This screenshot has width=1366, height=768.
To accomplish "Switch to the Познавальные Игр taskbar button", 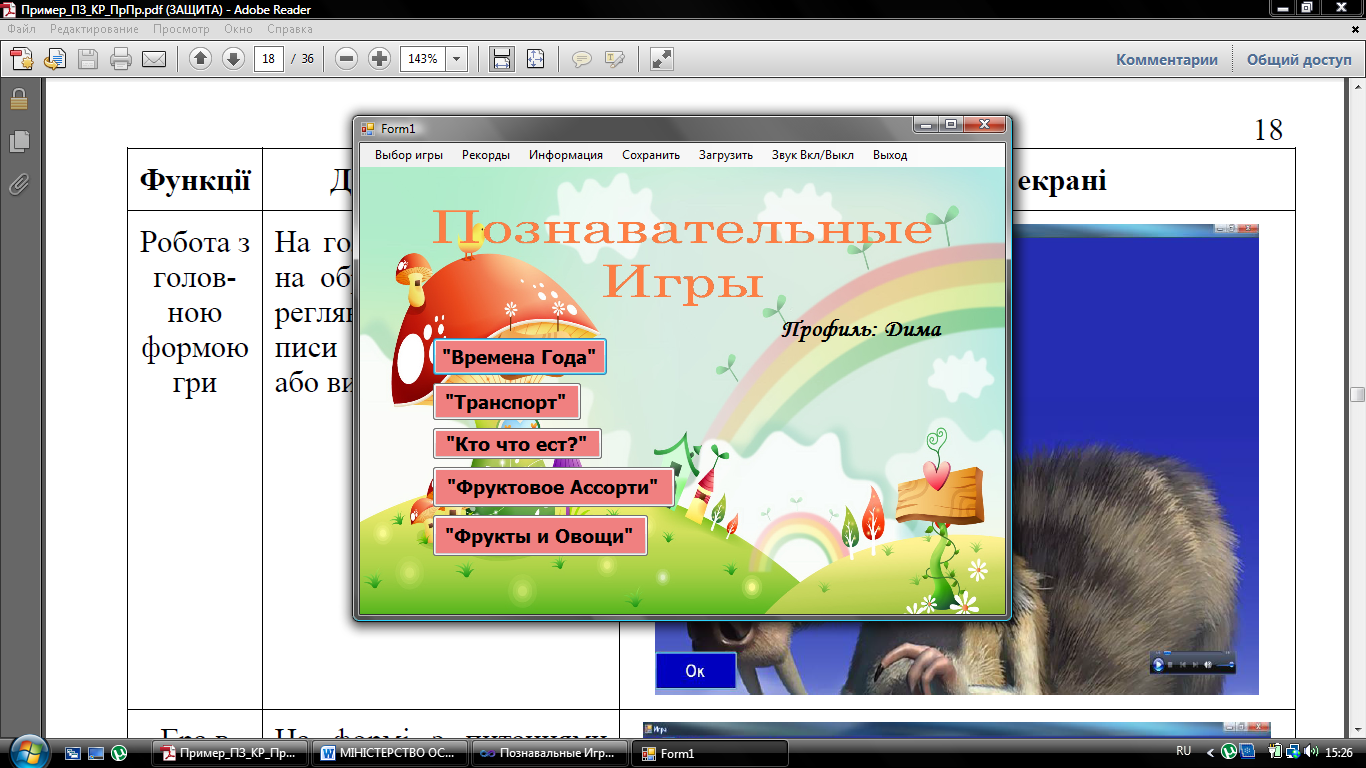I will [551, 753].
